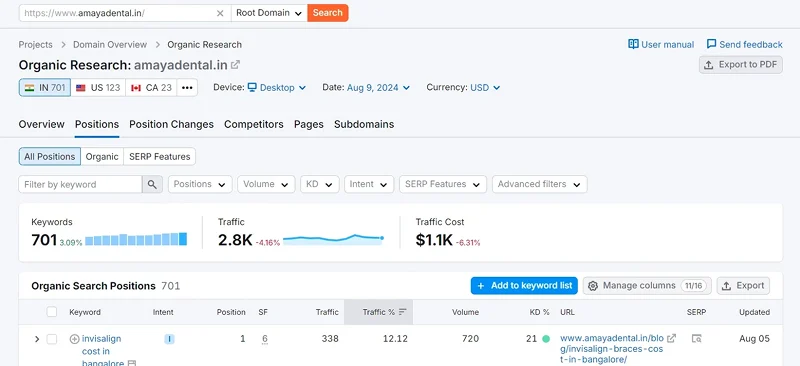Screen dimensions: 800x366
Task: Toggle checkbox for invisalign cost in bangalore
Action: pyautogui.click(x=52, y=339)
